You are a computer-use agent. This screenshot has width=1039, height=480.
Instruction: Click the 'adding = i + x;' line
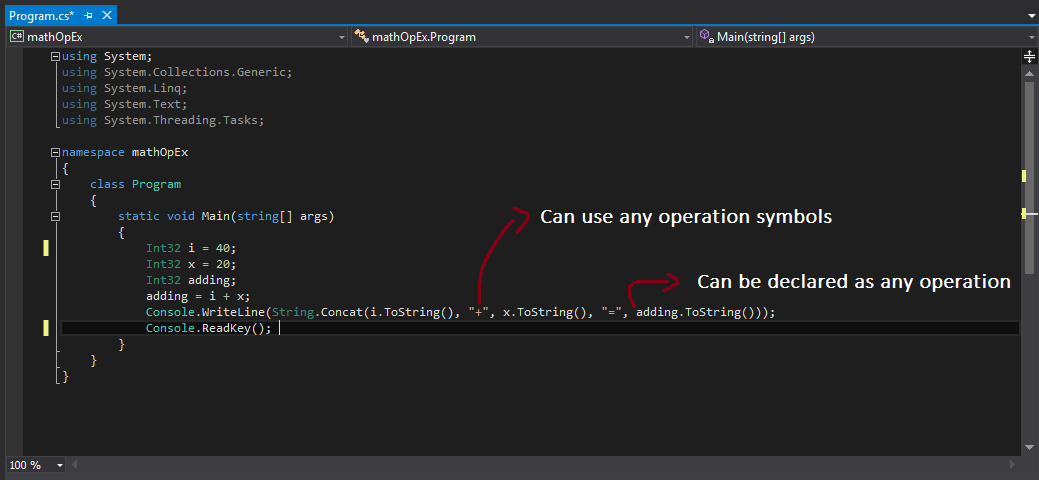point(198,296)
